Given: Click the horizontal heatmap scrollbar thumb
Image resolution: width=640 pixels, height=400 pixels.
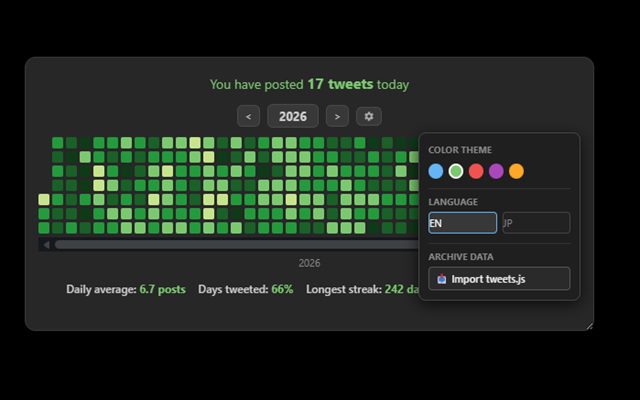Looking at the screenshot, I should (237, 245).
